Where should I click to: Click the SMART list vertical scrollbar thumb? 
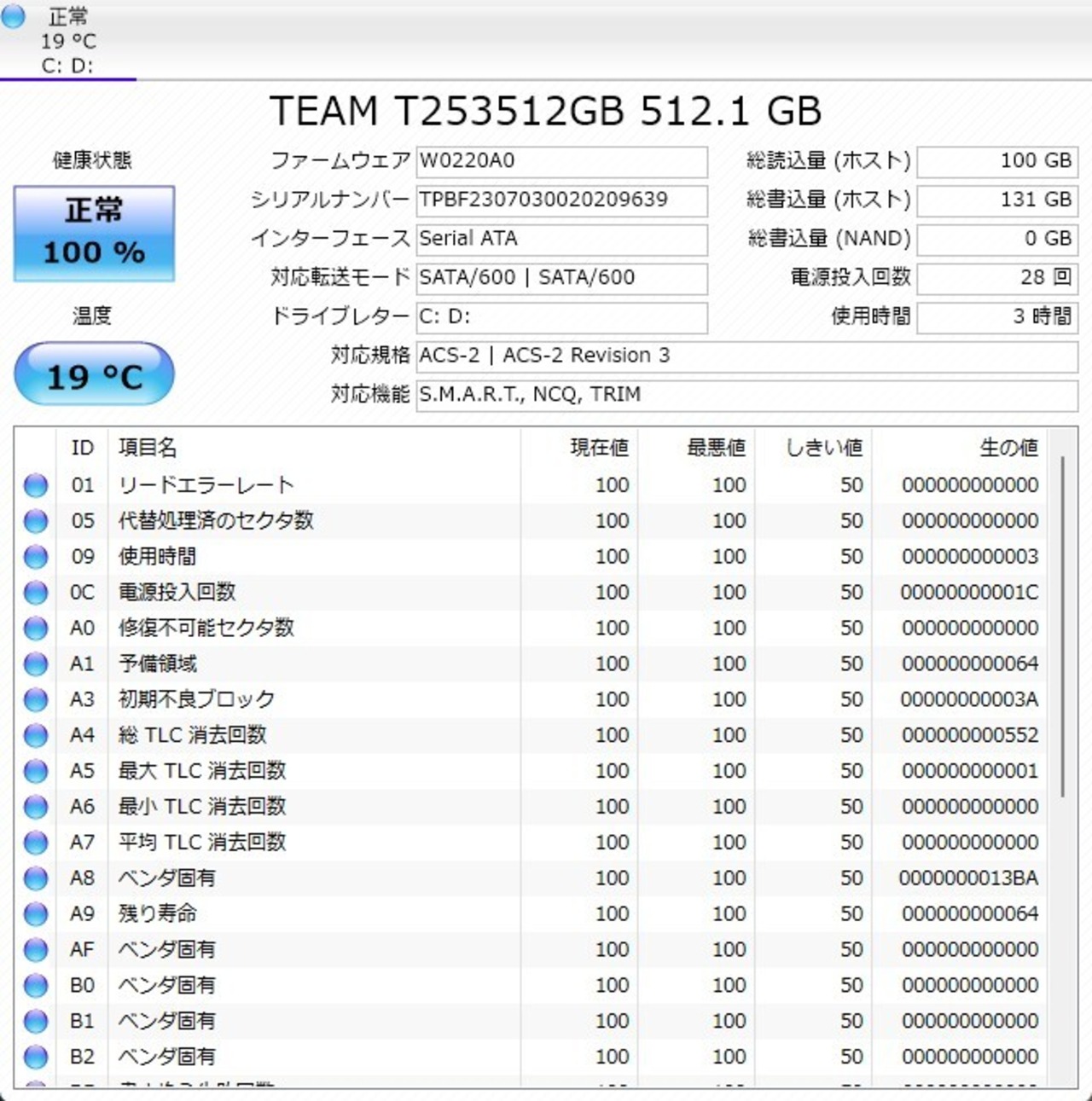[x=1062, y=627]
